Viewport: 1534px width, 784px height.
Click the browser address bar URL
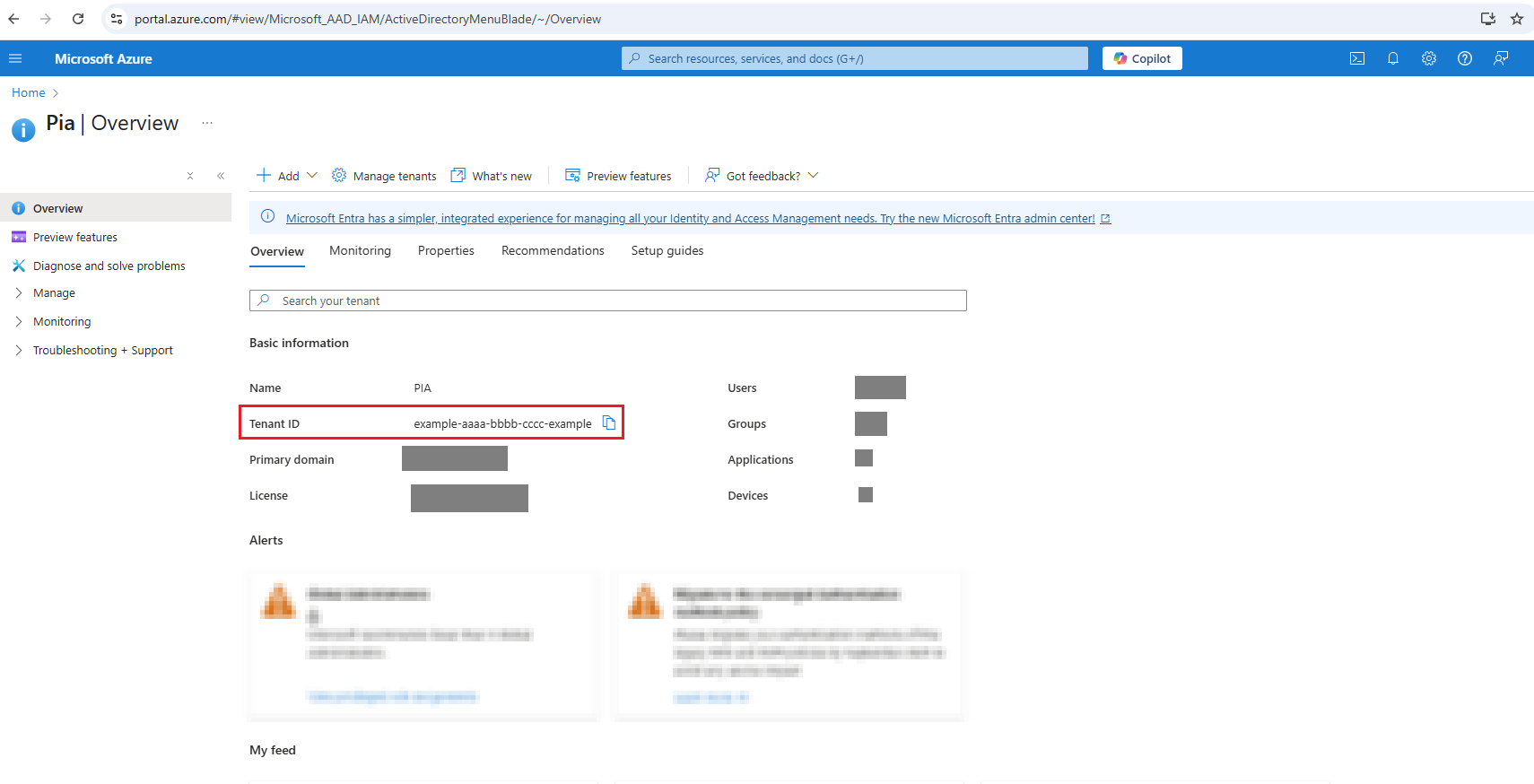[x=368, y=19]
